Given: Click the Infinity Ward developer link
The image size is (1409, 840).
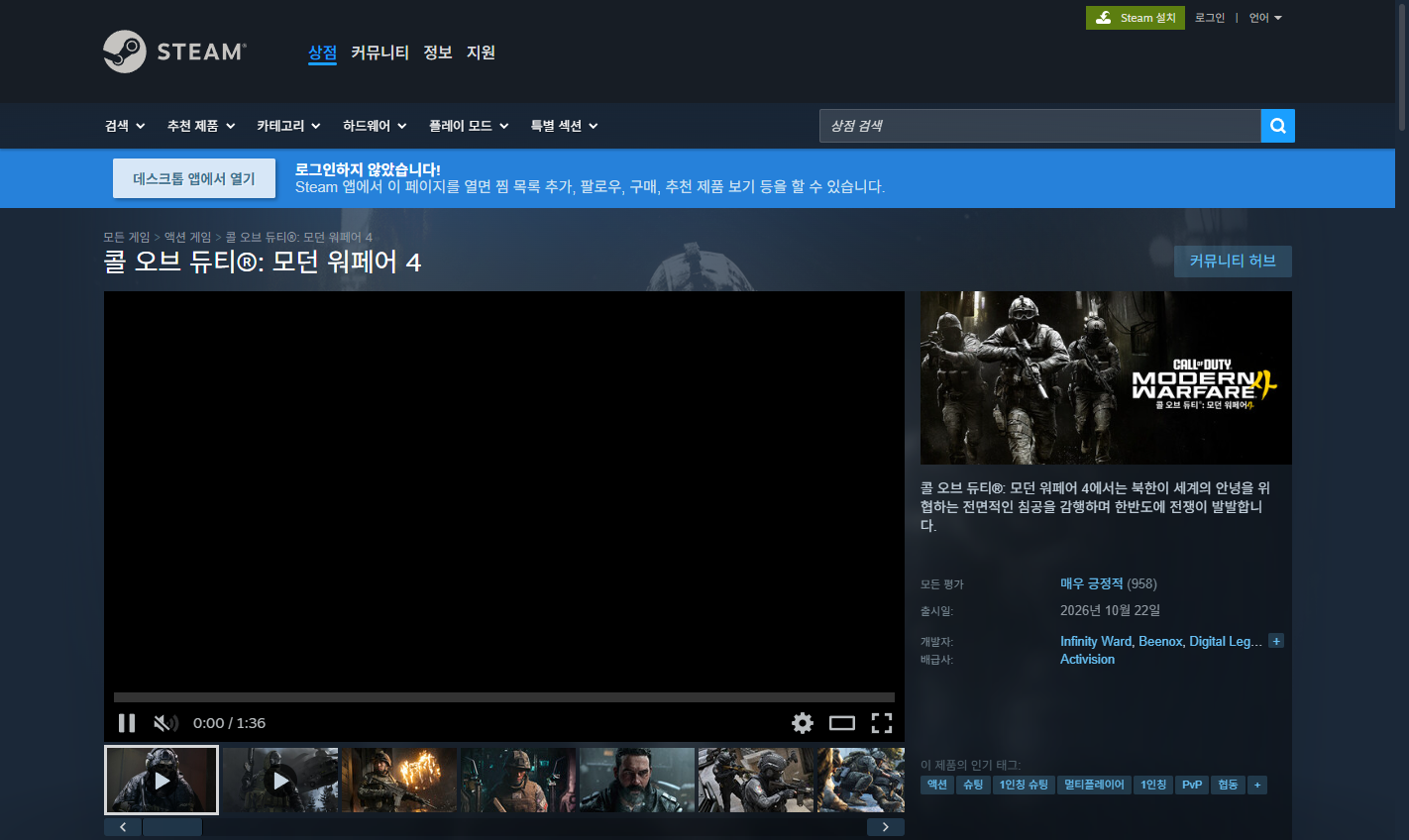Looking at the screenshot, I should tap(1096, 641).
